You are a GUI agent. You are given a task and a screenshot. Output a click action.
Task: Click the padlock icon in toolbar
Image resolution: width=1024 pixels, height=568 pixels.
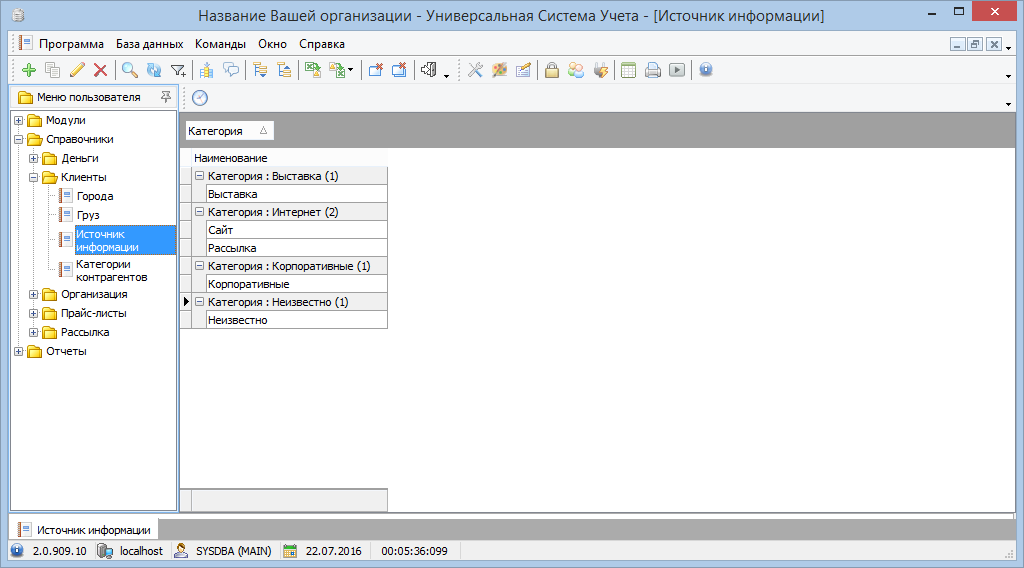pyautogui.click(x=551, y=70)
